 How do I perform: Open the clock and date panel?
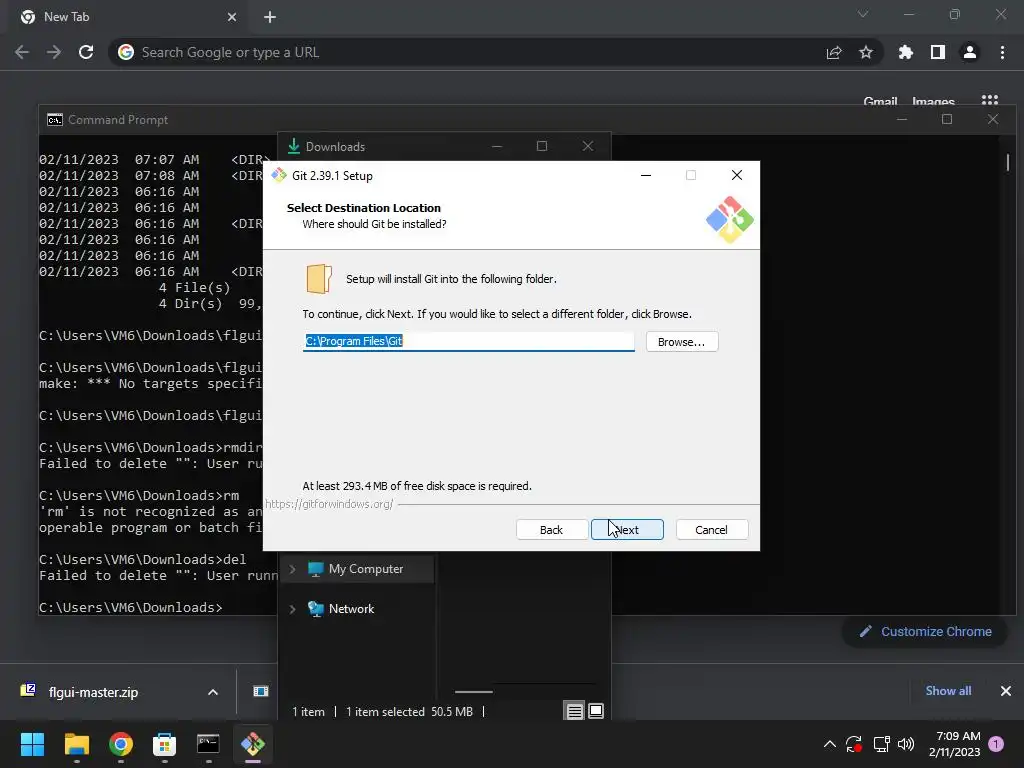coord(954,744)
